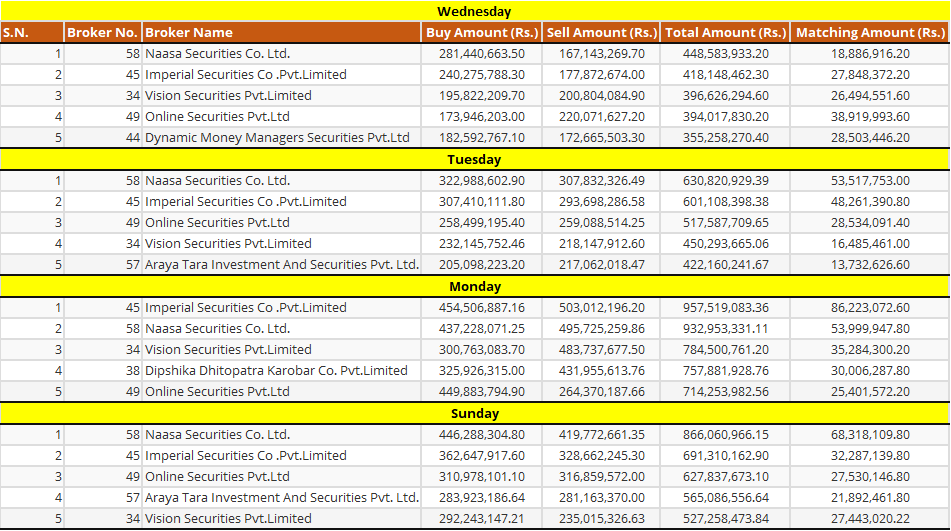Click Dipshika Dhitopatra Karobar Co. broker name
The height and width of the screenshot is (531, 951).
pyautogui.click(x=276, y=370)
